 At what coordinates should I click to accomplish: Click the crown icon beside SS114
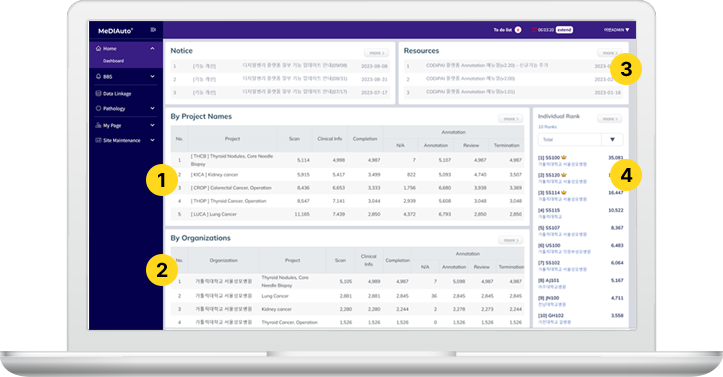click(x=564, y=193)
